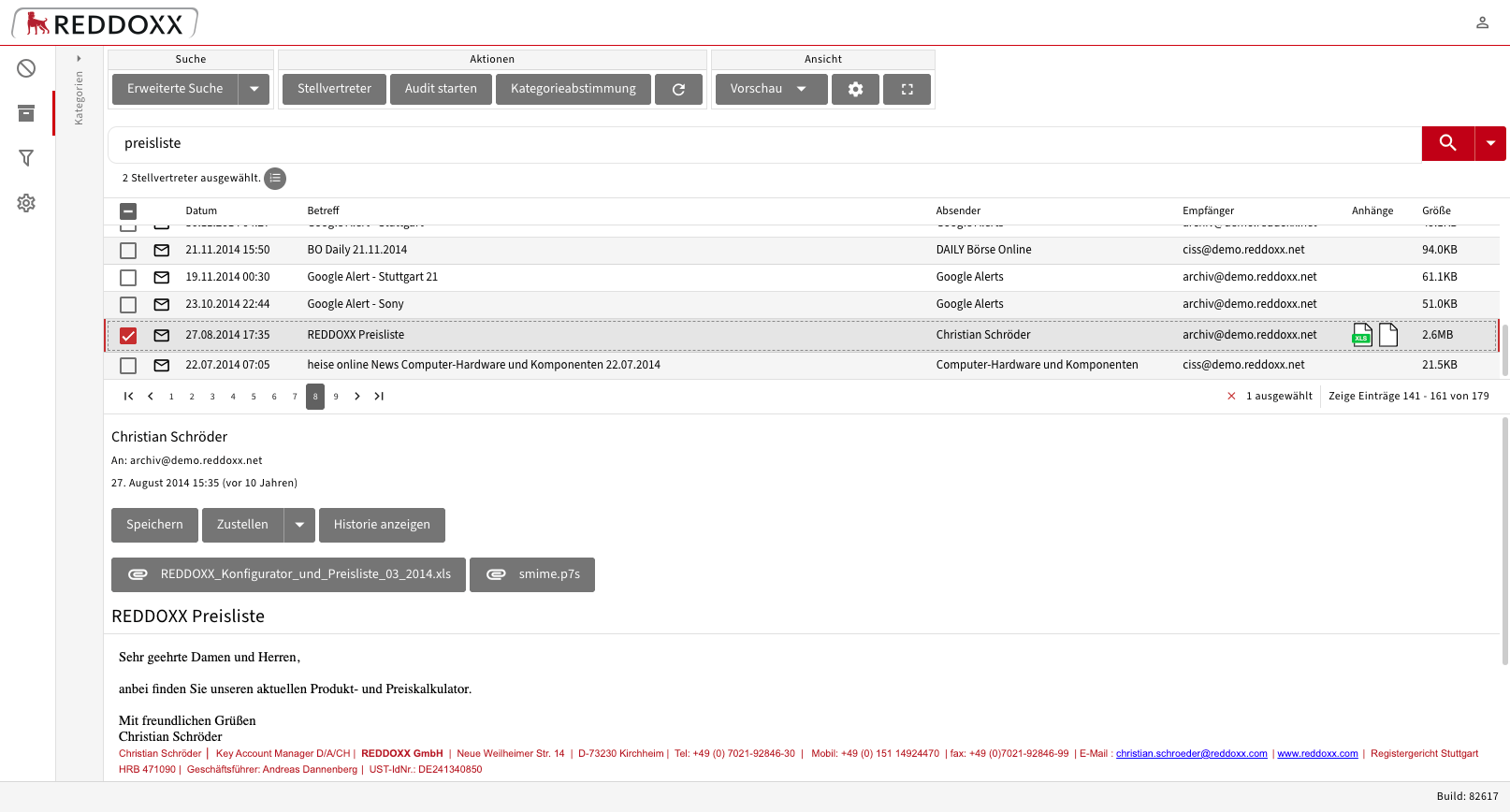Open the archive icon in sidebar
Viewport: 1510px width, 812px height.
[26, 113]
